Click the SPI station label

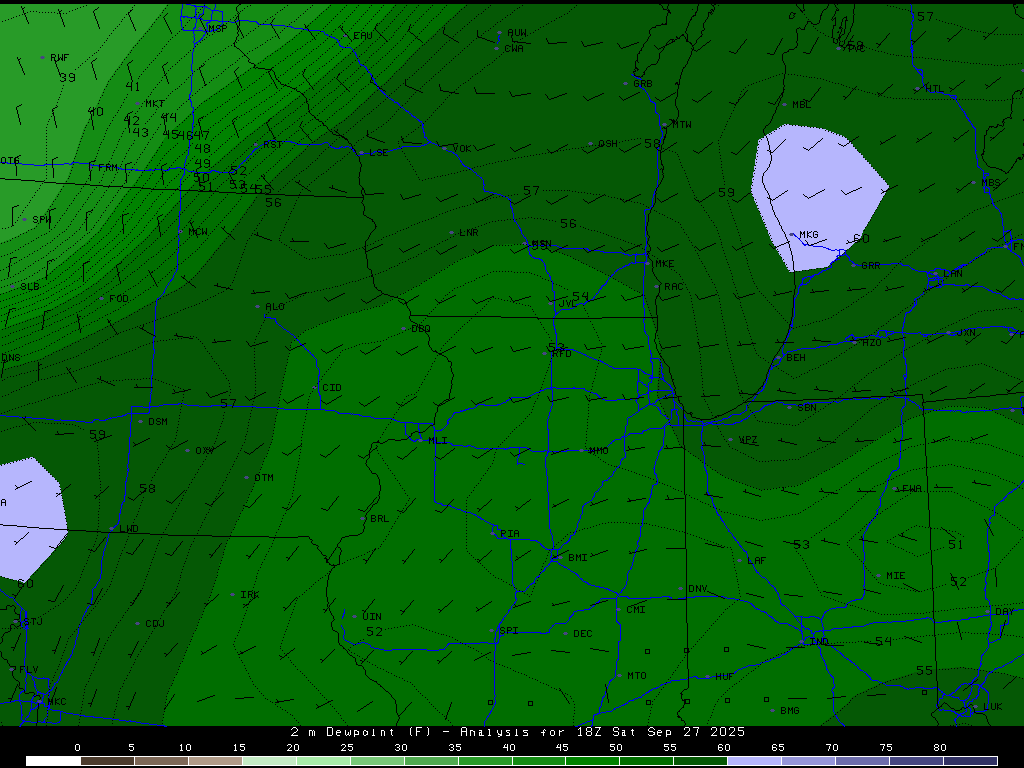509,631
